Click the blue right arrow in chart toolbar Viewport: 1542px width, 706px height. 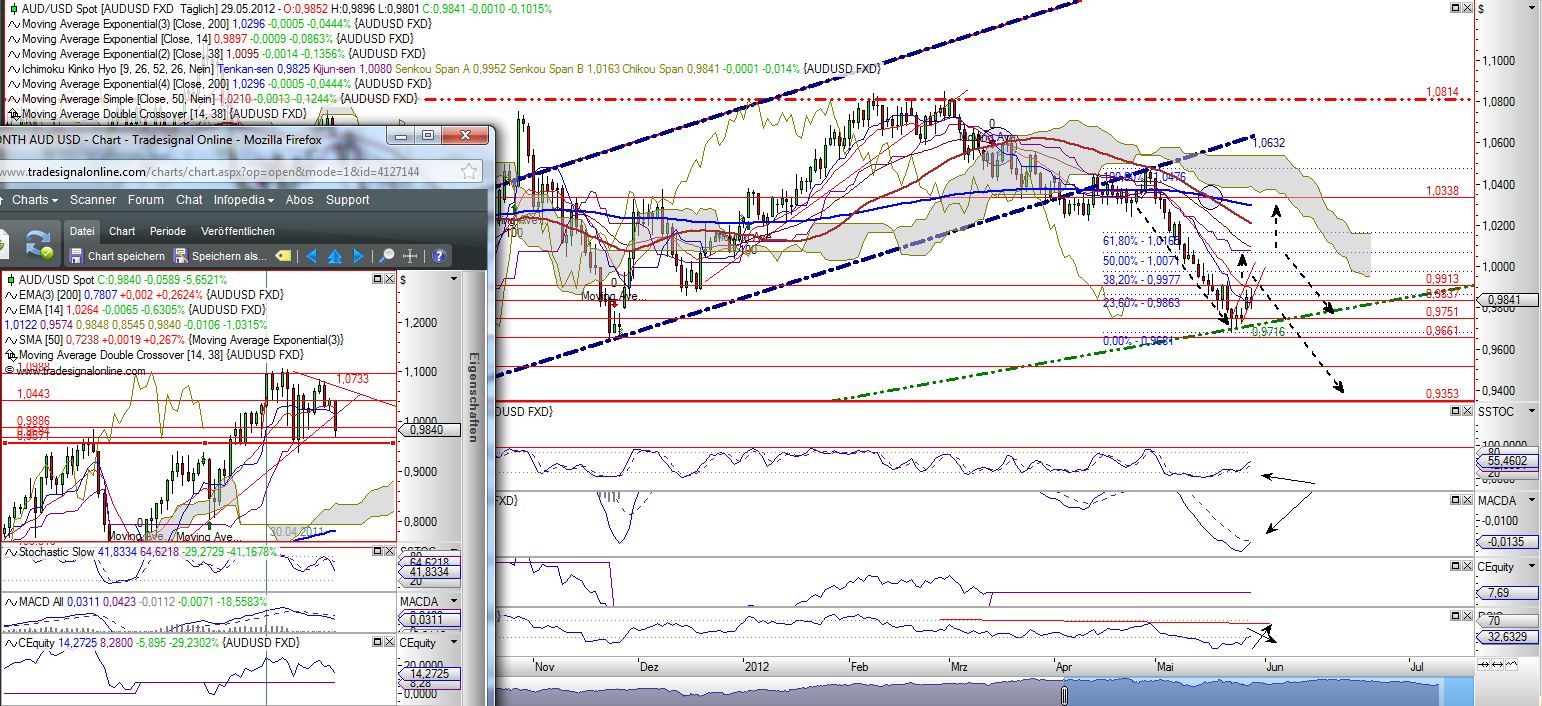[358, 256]
